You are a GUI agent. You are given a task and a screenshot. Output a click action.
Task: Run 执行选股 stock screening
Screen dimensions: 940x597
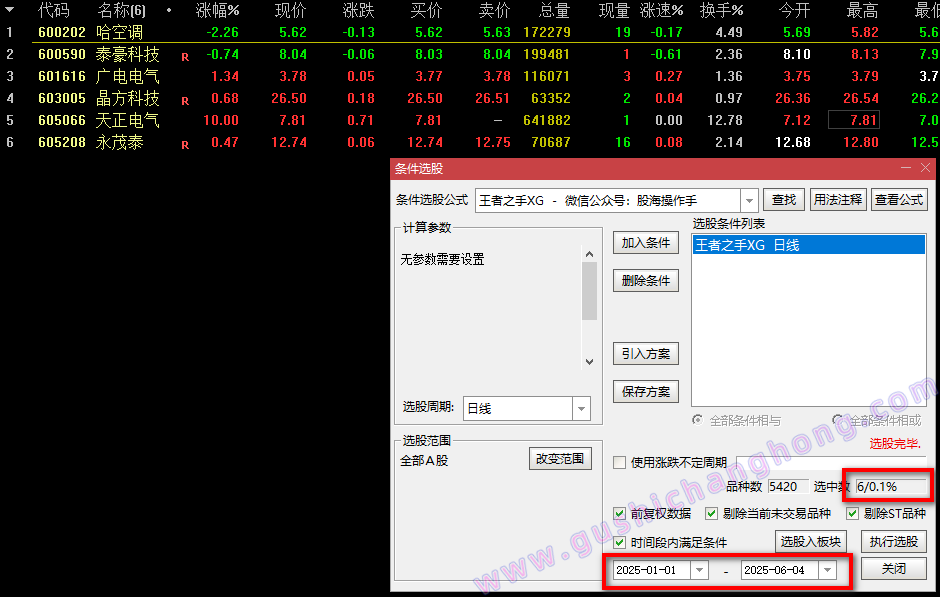(894, 542)
